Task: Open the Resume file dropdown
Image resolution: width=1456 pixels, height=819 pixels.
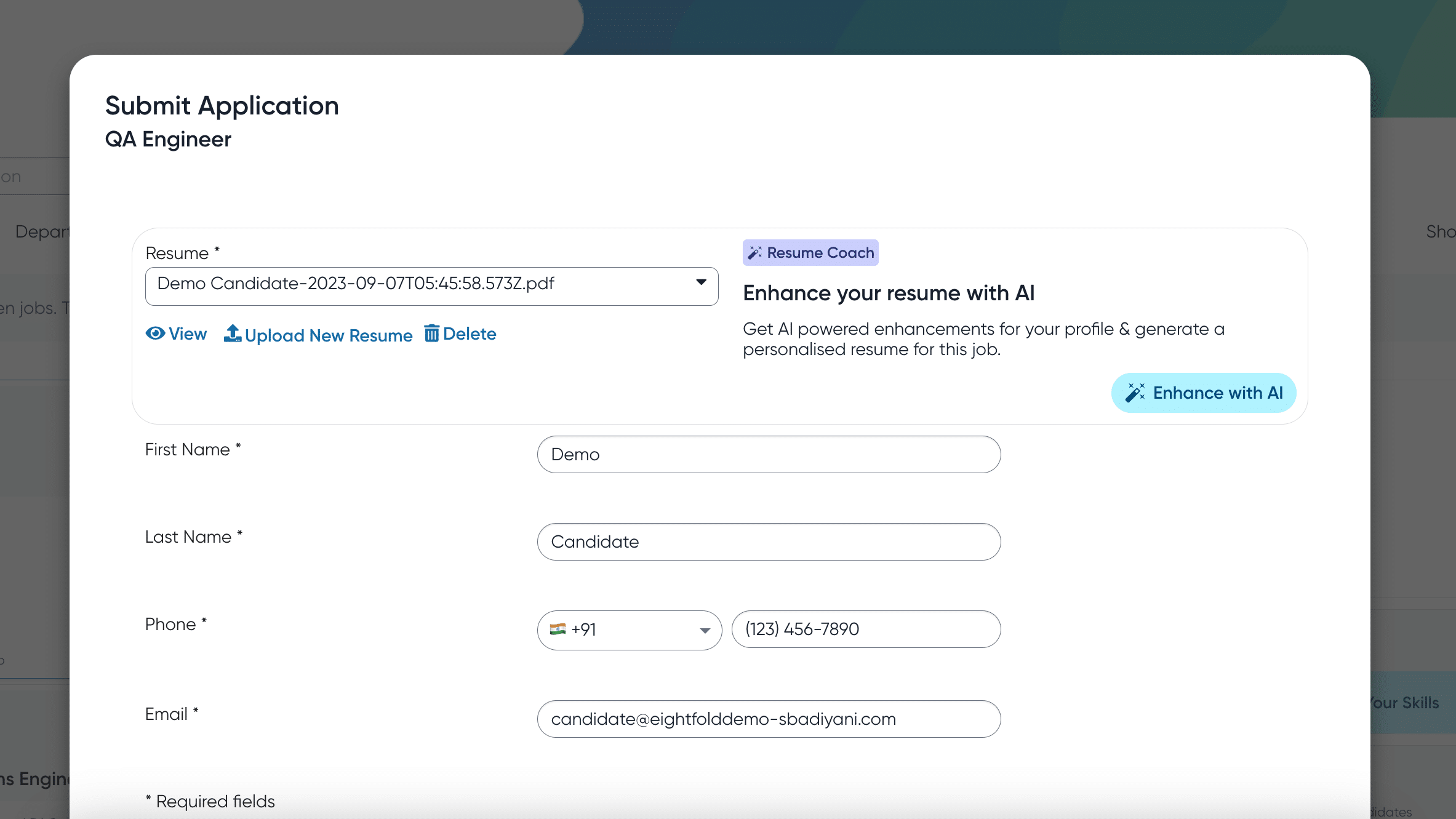Action: (x=432, y=286)
